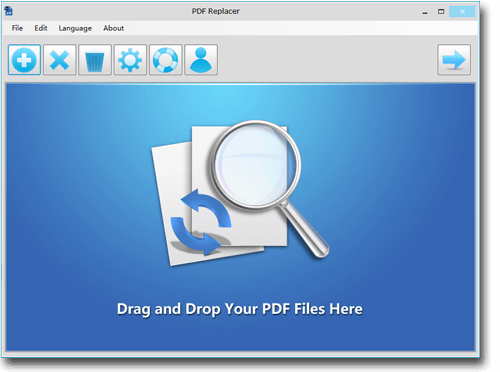Image resolution: width=500 pixels, height=372 pixels.
Task: Click the PDF Replacer window title text
Action: pyautogui.click(x=216, y=11)
